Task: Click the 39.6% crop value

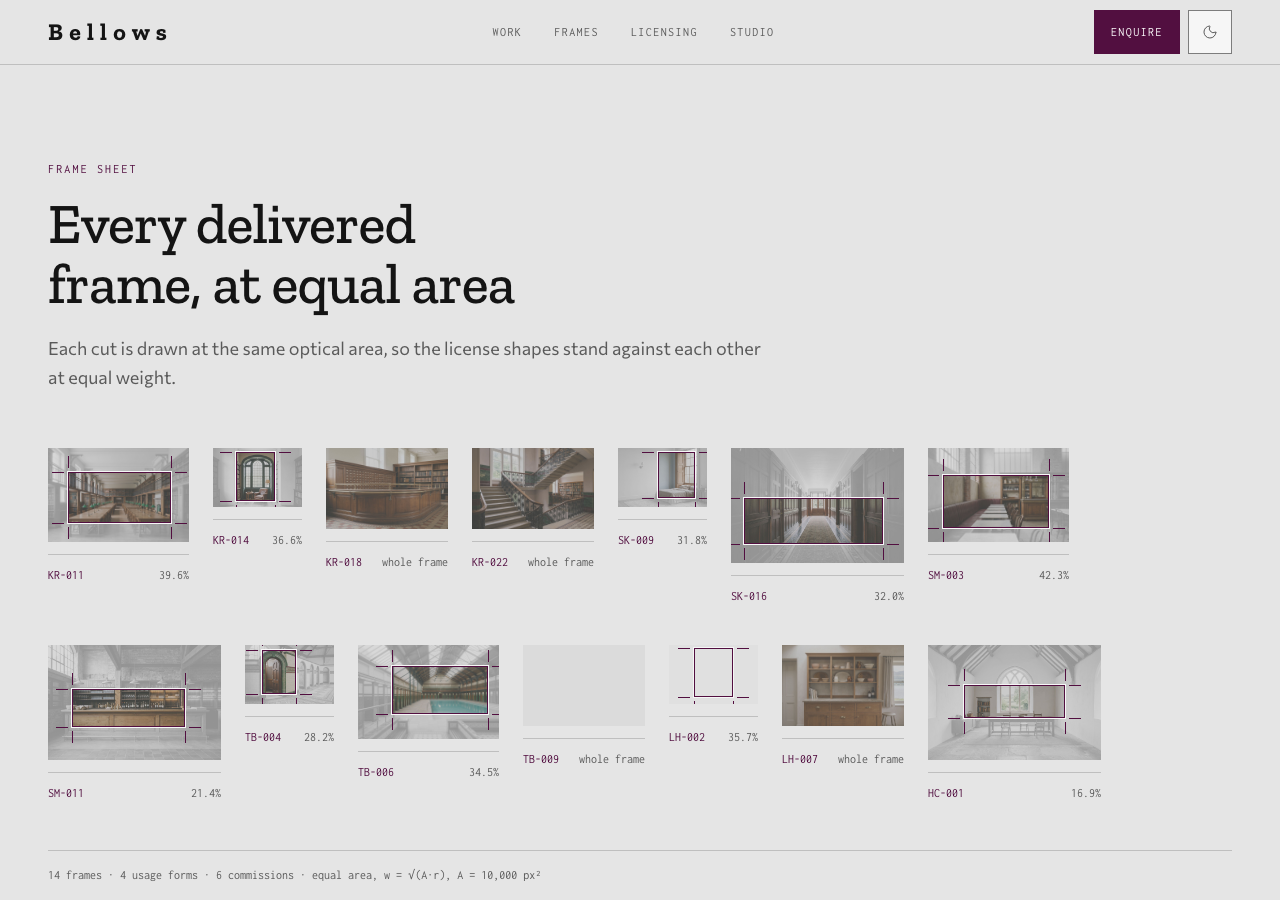Action: click(x=174, y=575)
